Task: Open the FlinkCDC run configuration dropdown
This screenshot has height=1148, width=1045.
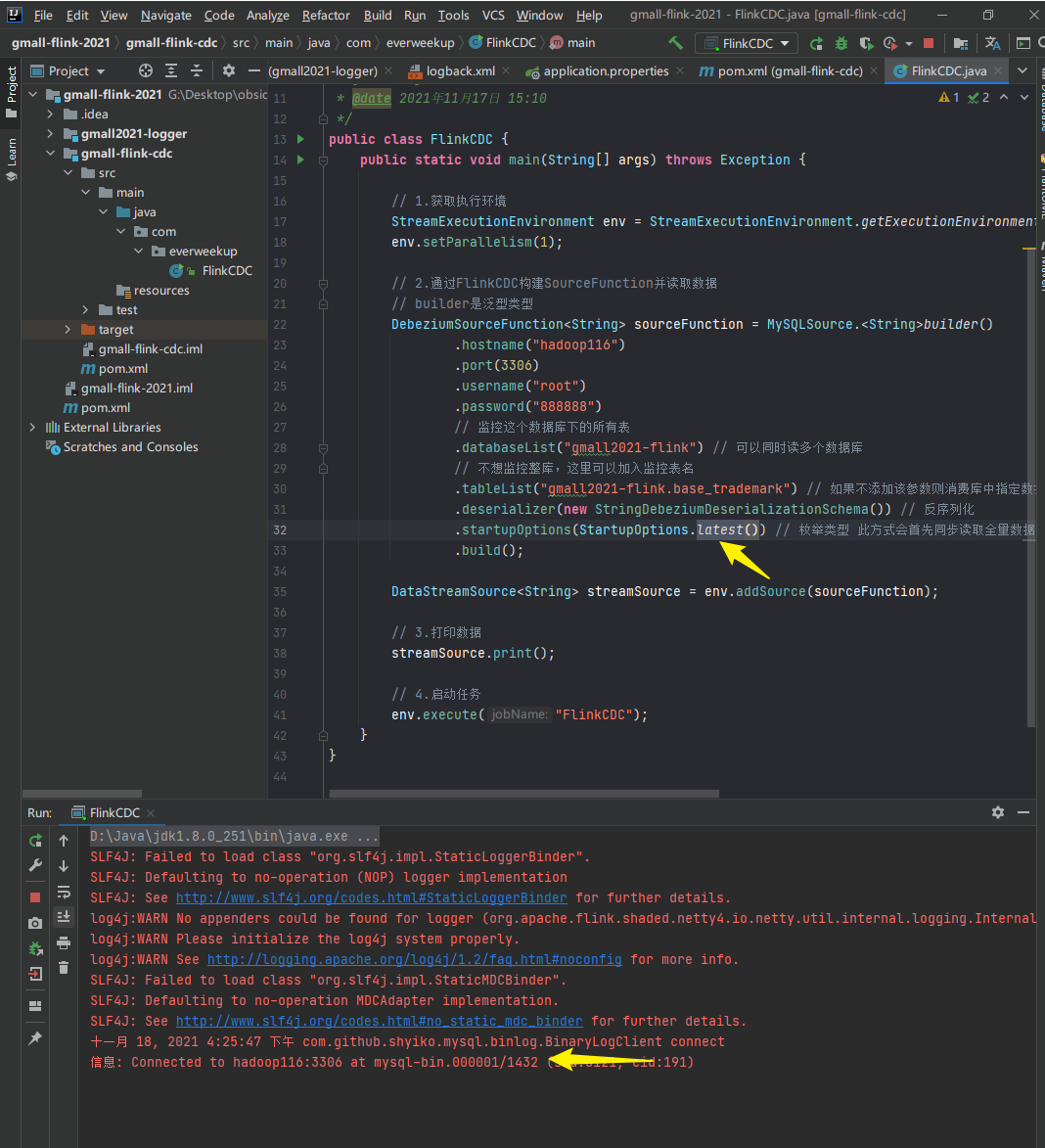Action: [746, 43]
